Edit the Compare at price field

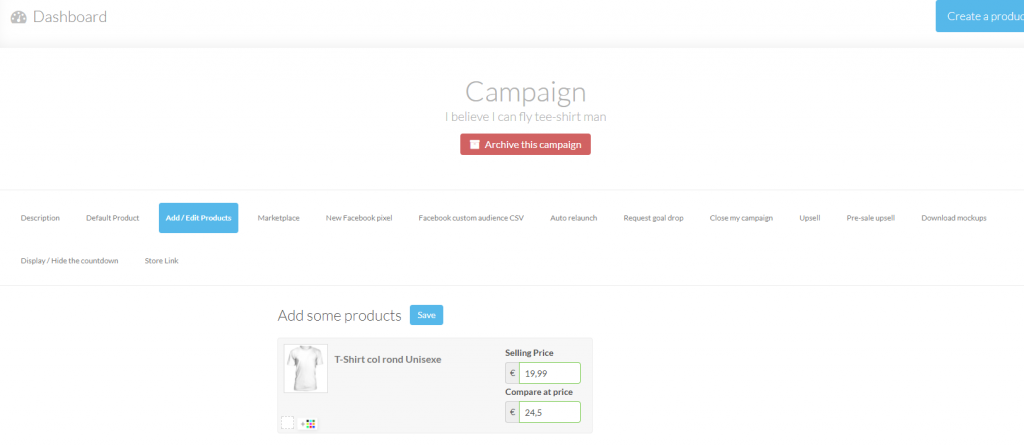(x=549, y=412)
